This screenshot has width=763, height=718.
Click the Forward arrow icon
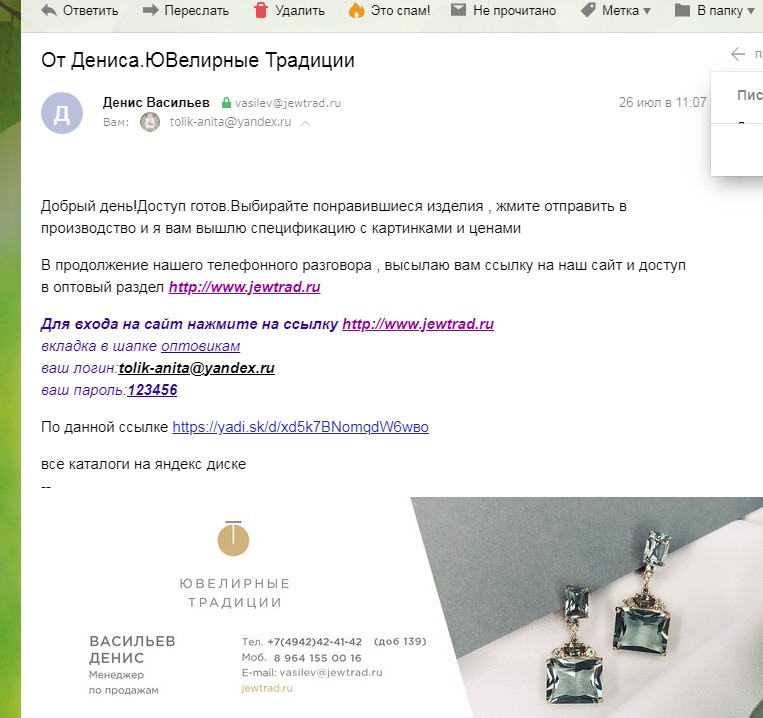tap(150, 10)
